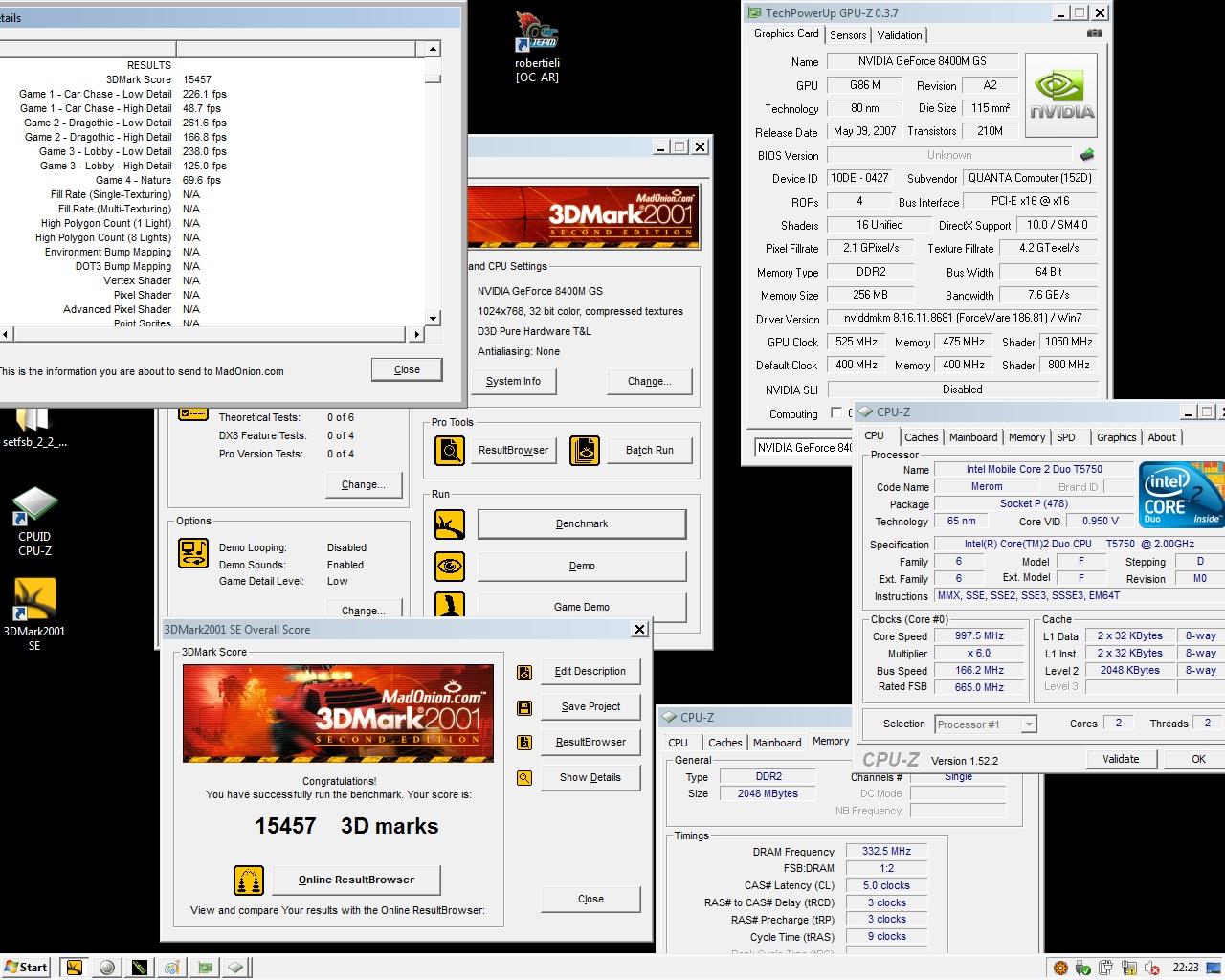Click Edit Description button
Screen dimensions: 1225x980
(590, 671)
